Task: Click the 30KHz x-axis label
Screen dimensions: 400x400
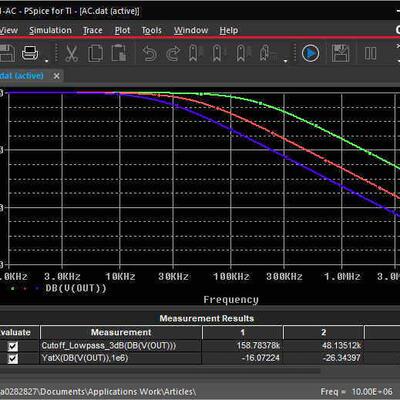Action: point(173,277)
